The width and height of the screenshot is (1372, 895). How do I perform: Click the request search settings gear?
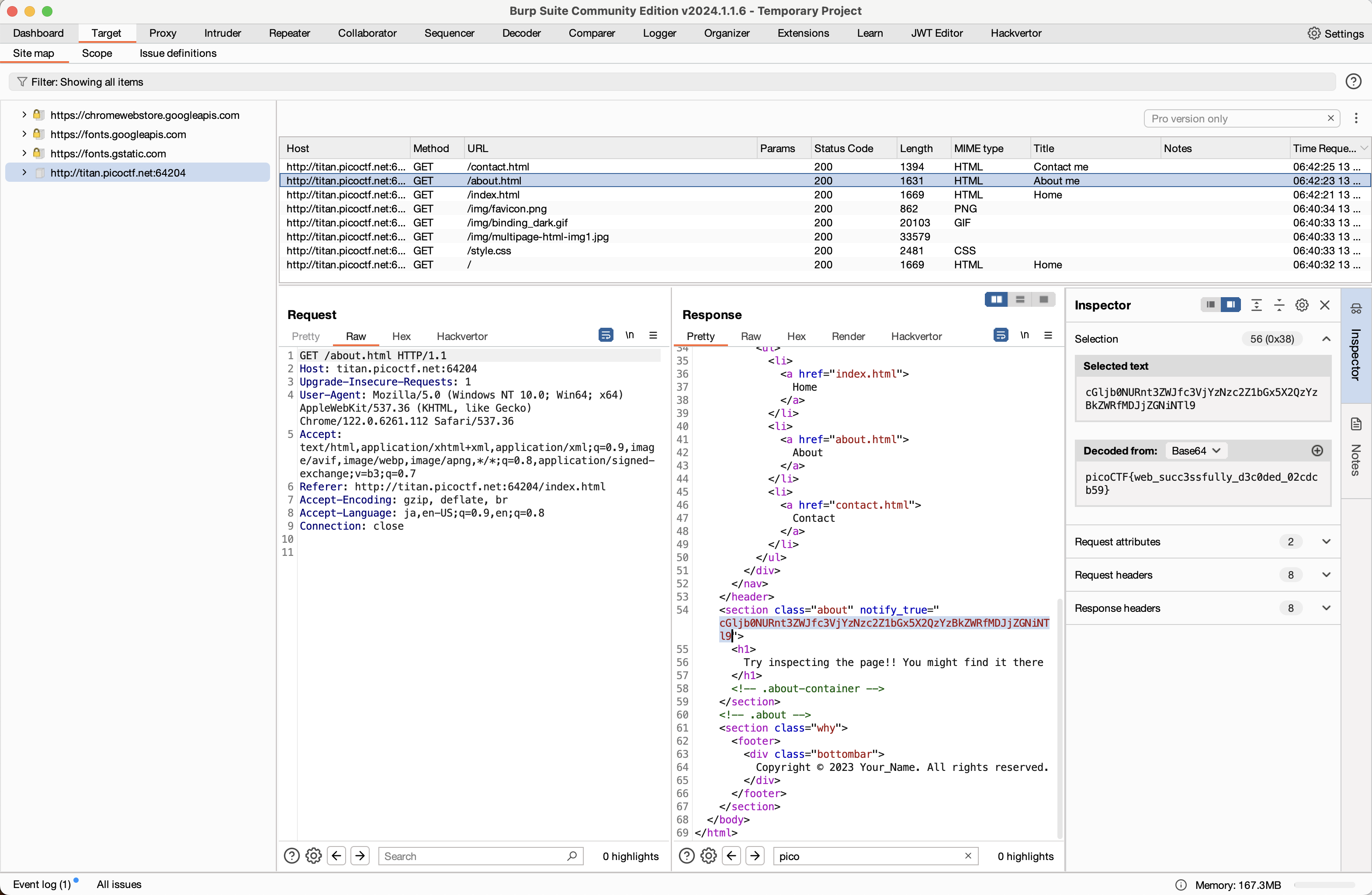(314, 856)
